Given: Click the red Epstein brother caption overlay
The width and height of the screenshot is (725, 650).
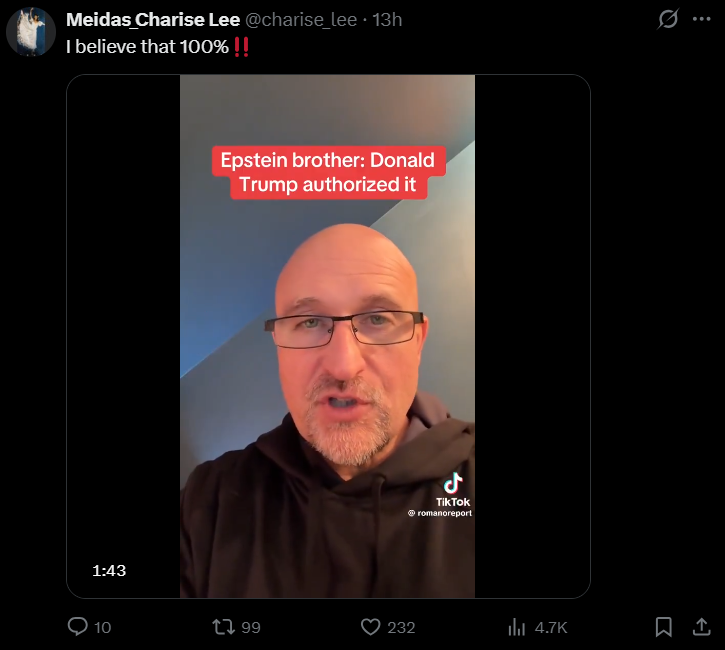Looking at the screenshot, I should (328, 172).
